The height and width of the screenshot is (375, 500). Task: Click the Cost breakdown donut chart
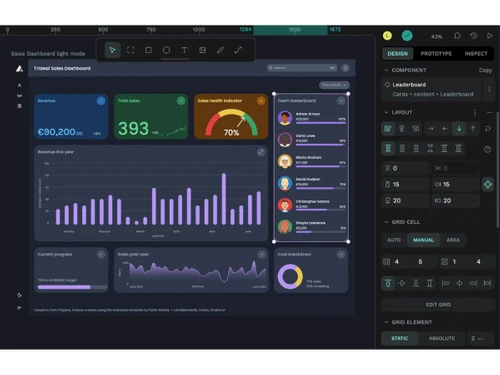click(x=290, y=276)
